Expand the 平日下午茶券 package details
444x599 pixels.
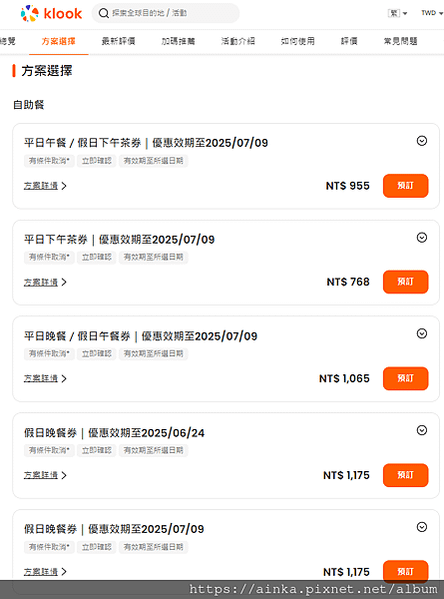click(422, 238)
